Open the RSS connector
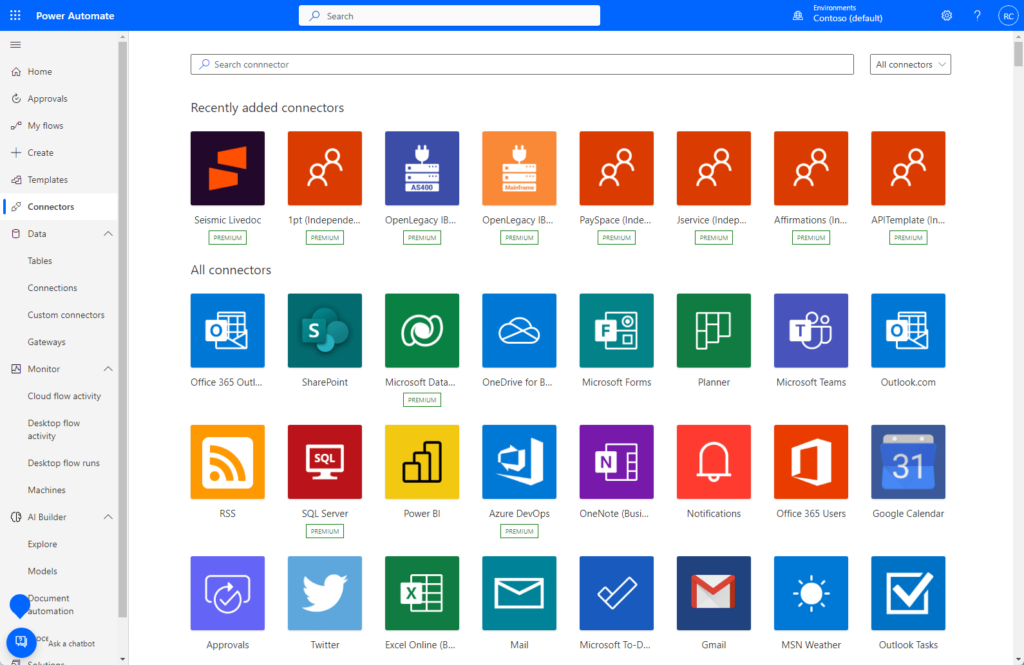 click(227, 462)
